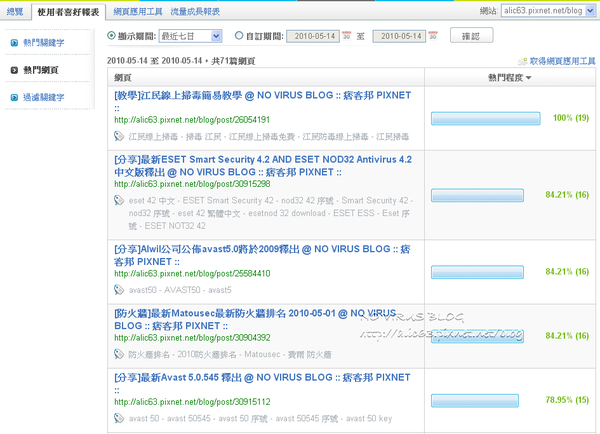Click the tag icon for avast 50545 keywords
The image size is (600, 434).
pyautogui.click(x=119, y=418)
